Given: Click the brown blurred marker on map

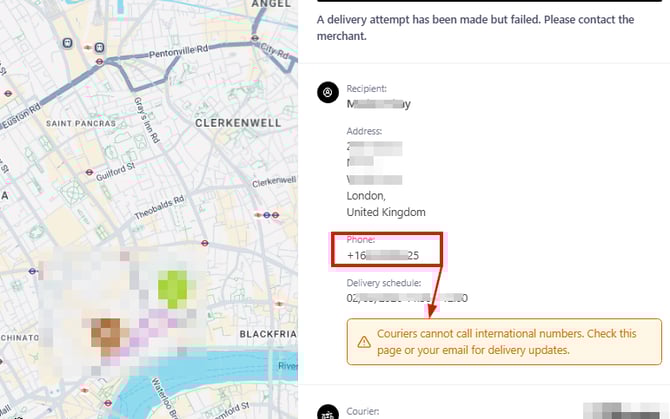Looking at the screenshot, I should point(104,331).
